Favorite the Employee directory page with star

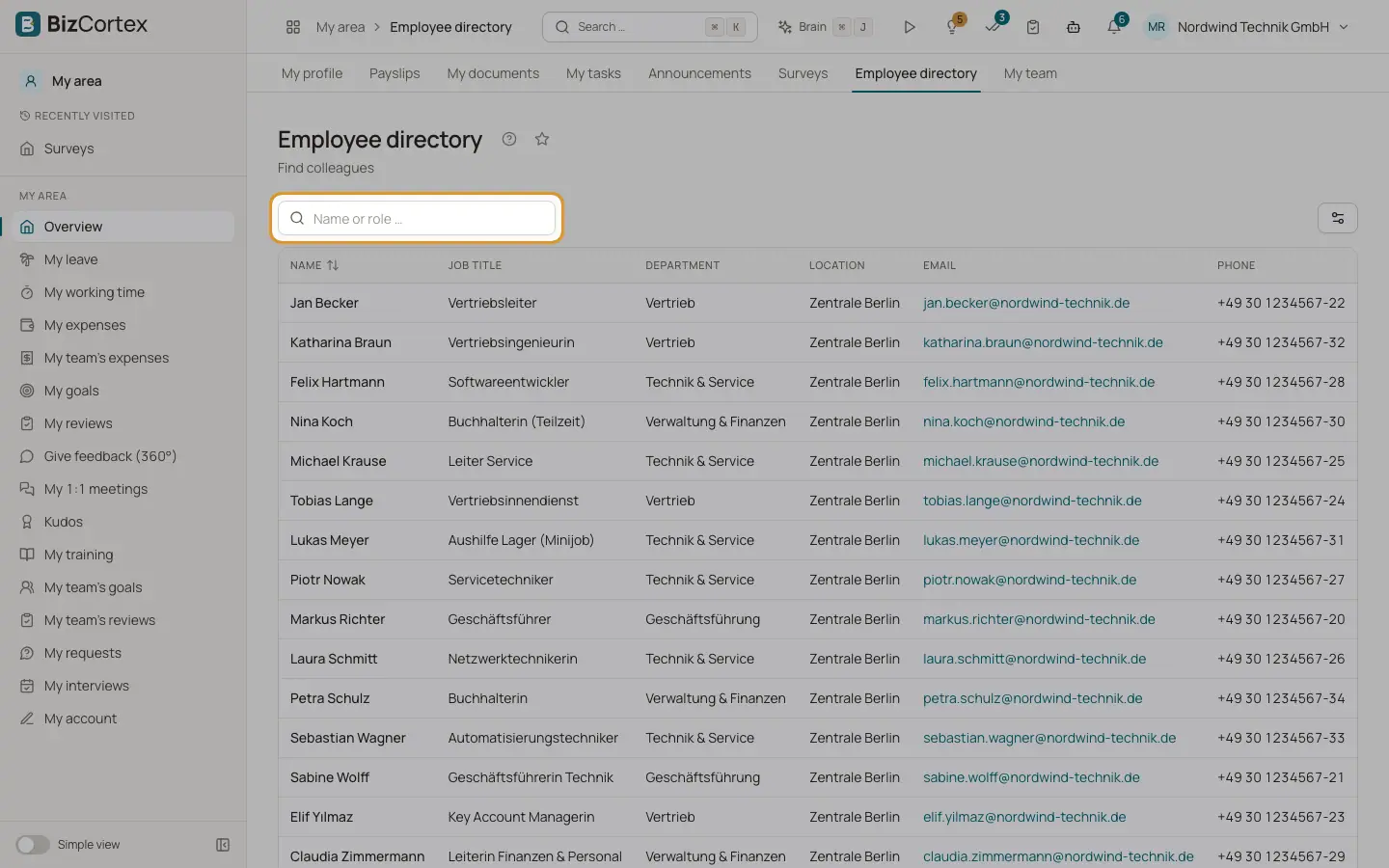[x=542, y=139]
